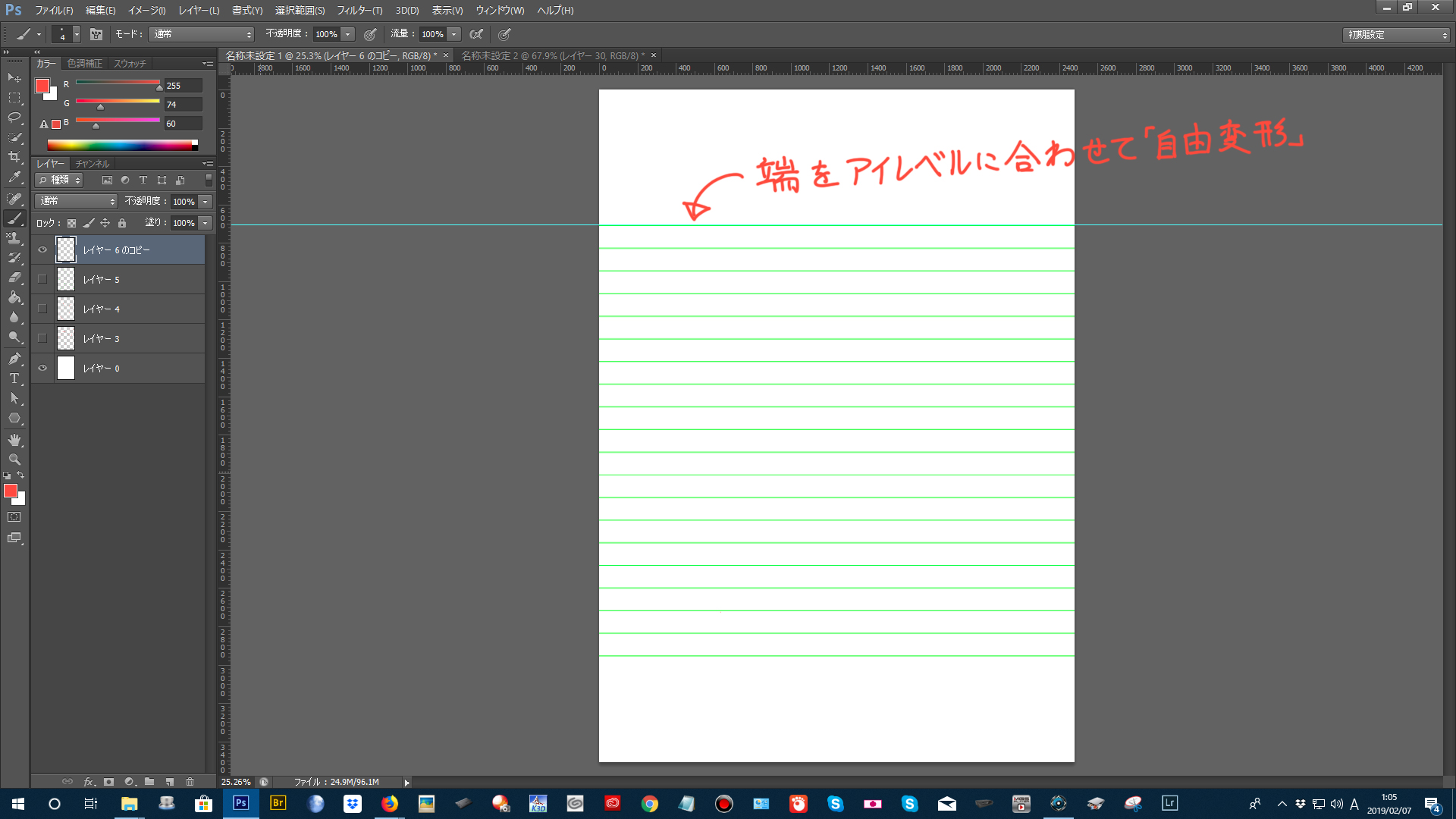Select the Move tool
This screenshot has height=819, width=1456.
point(14,78)
